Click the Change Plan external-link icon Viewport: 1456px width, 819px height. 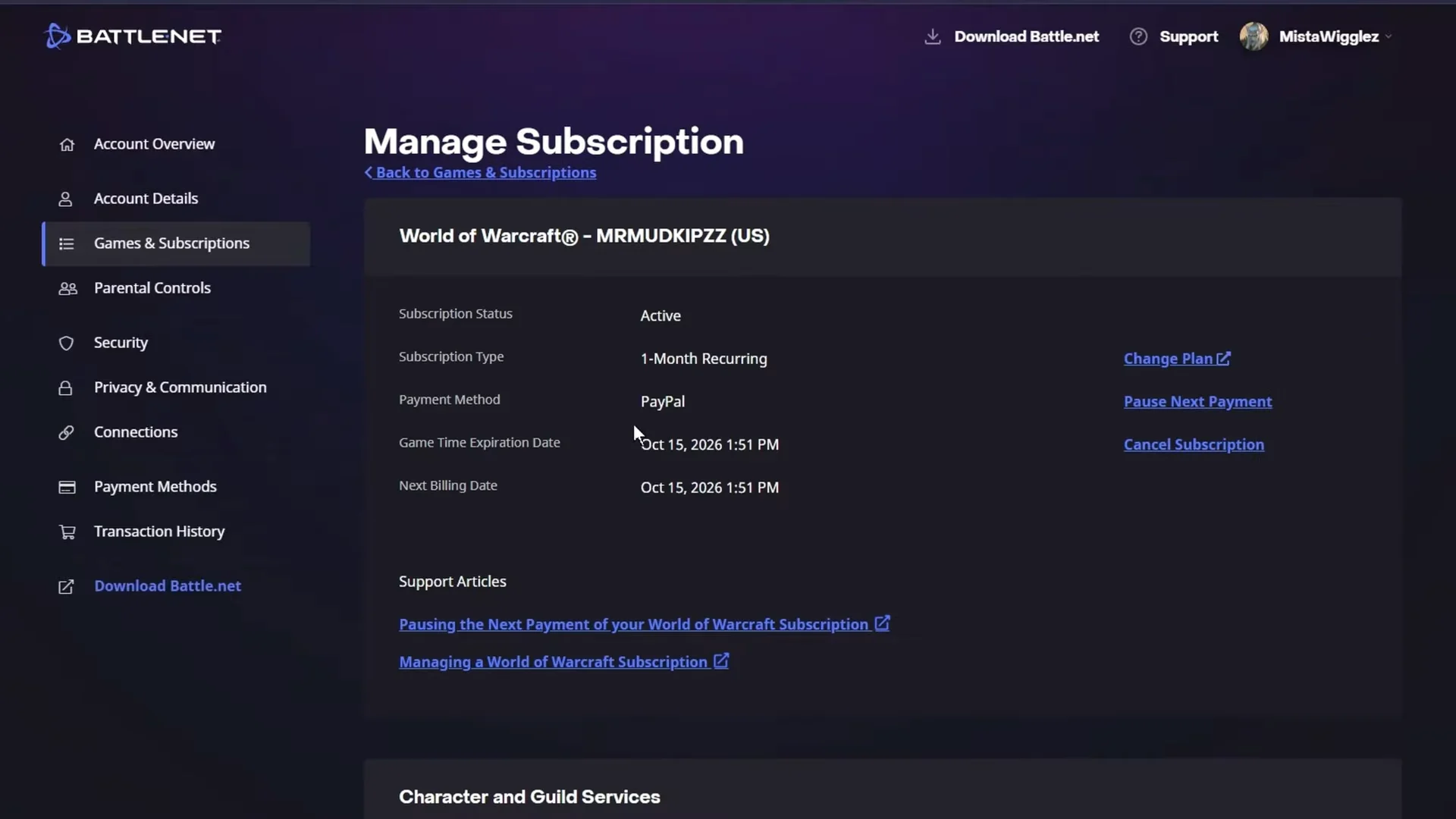click(x=1223, y=358)
